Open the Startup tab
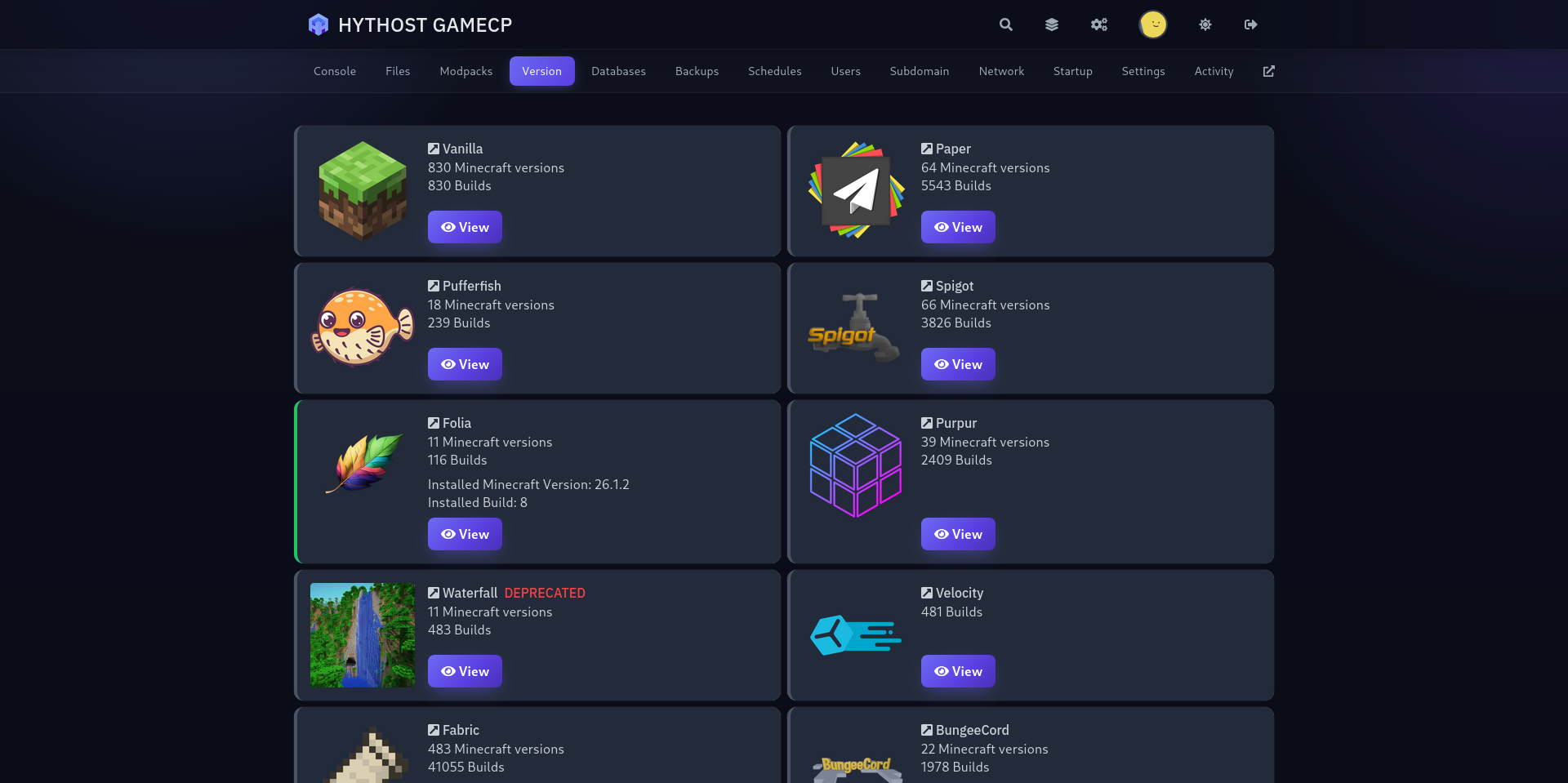Screen dimensions: 1568x783 click(x=1073, y=71)
